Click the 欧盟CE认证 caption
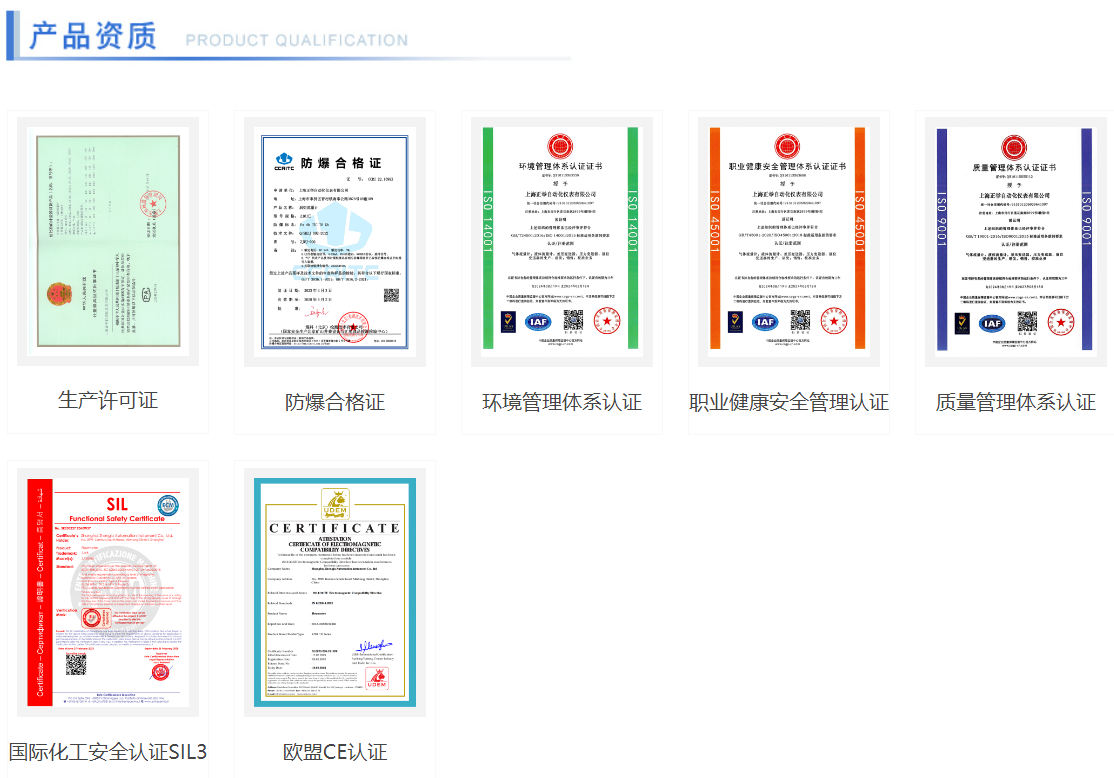The width and height of the screenshot is (1114, 778). click(335, 752)
